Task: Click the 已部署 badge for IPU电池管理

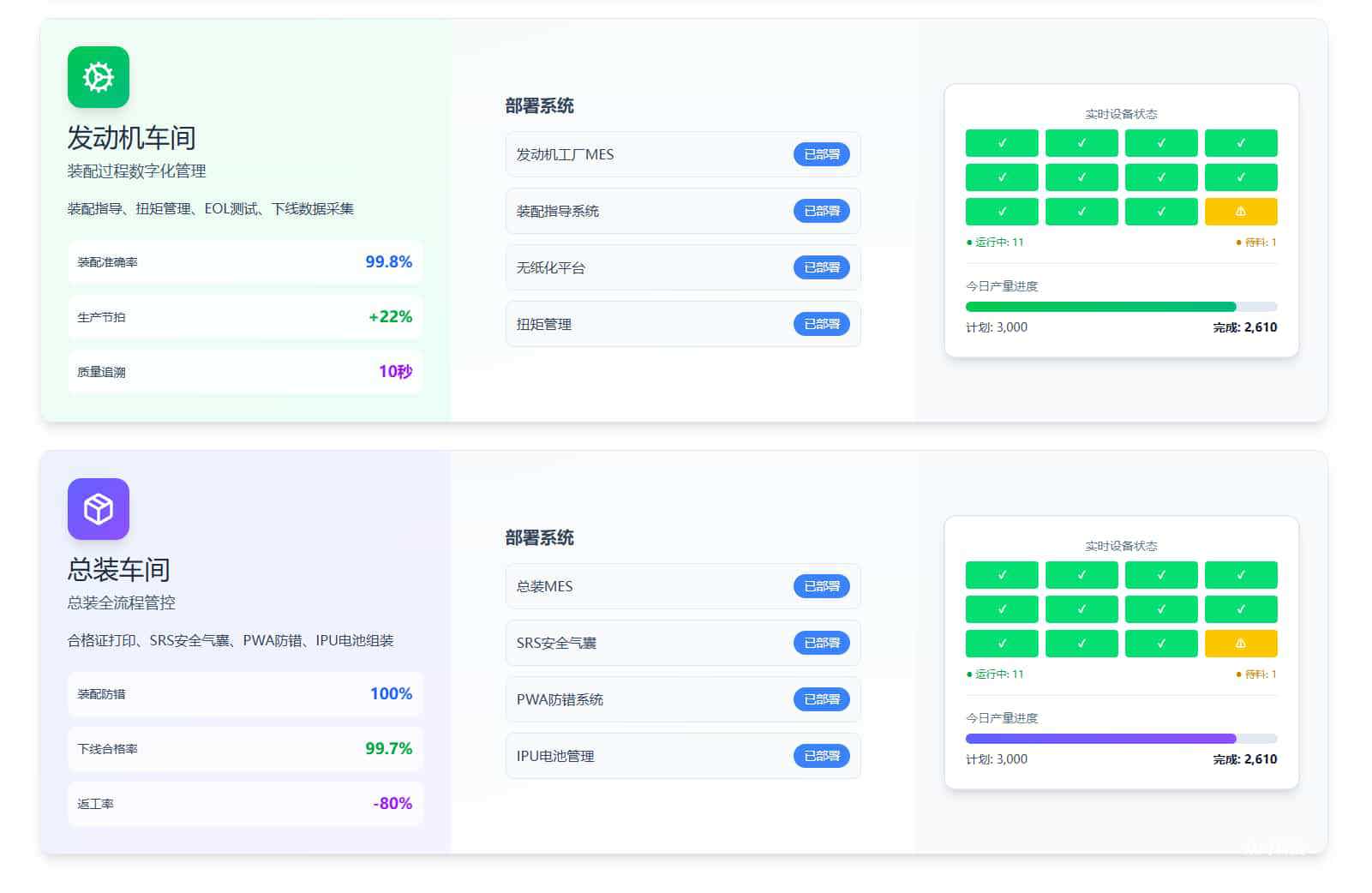Action: tap(821, 756)
